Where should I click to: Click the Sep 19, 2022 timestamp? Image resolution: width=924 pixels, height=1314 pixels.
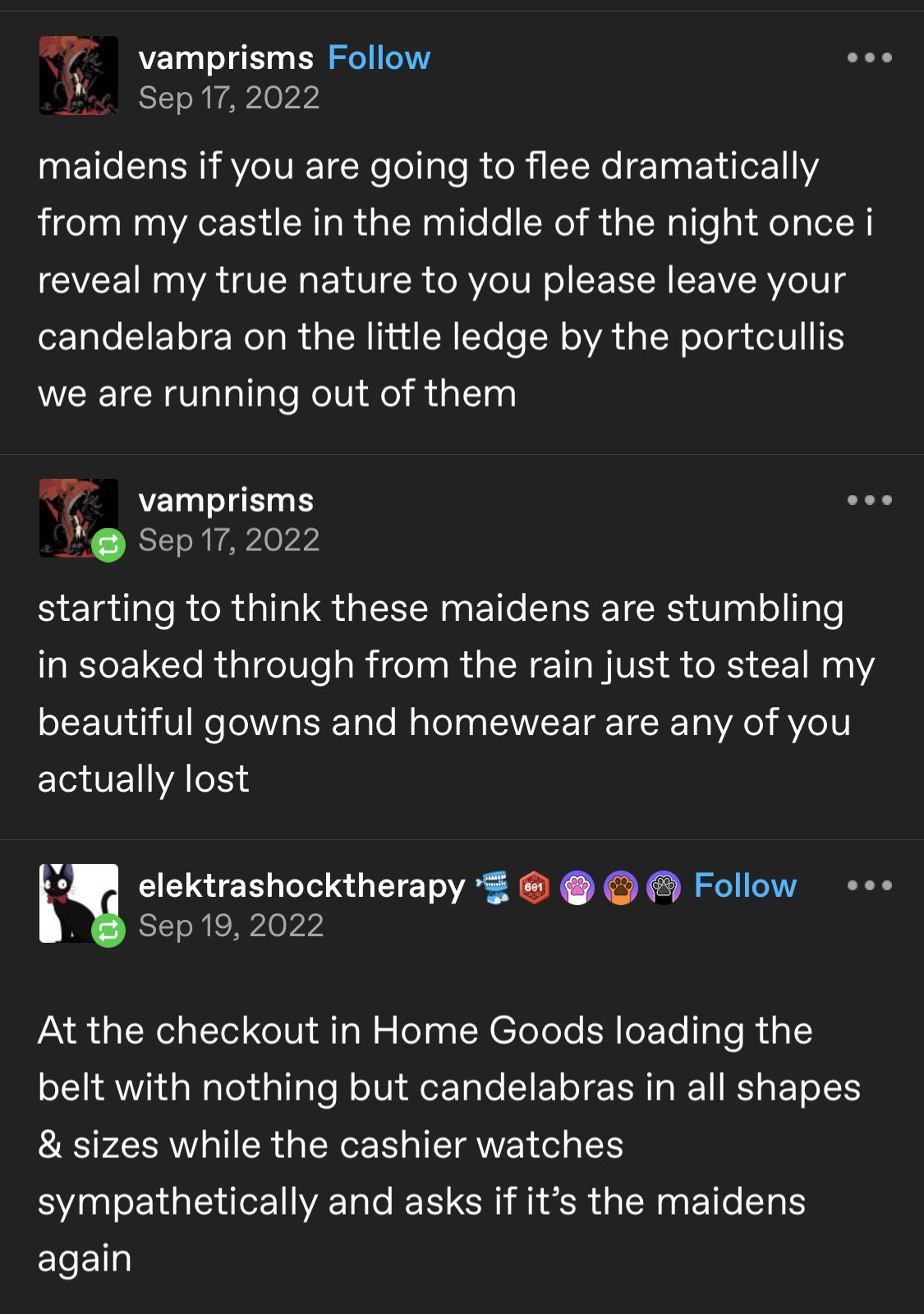[231, 926]
